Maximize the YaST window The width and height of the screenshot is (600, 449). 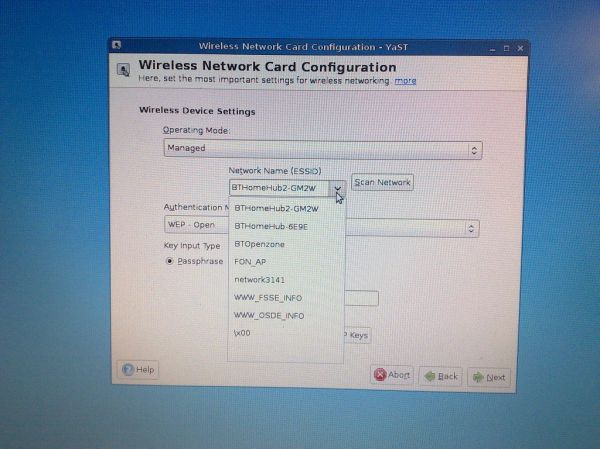tap(506, 49)
